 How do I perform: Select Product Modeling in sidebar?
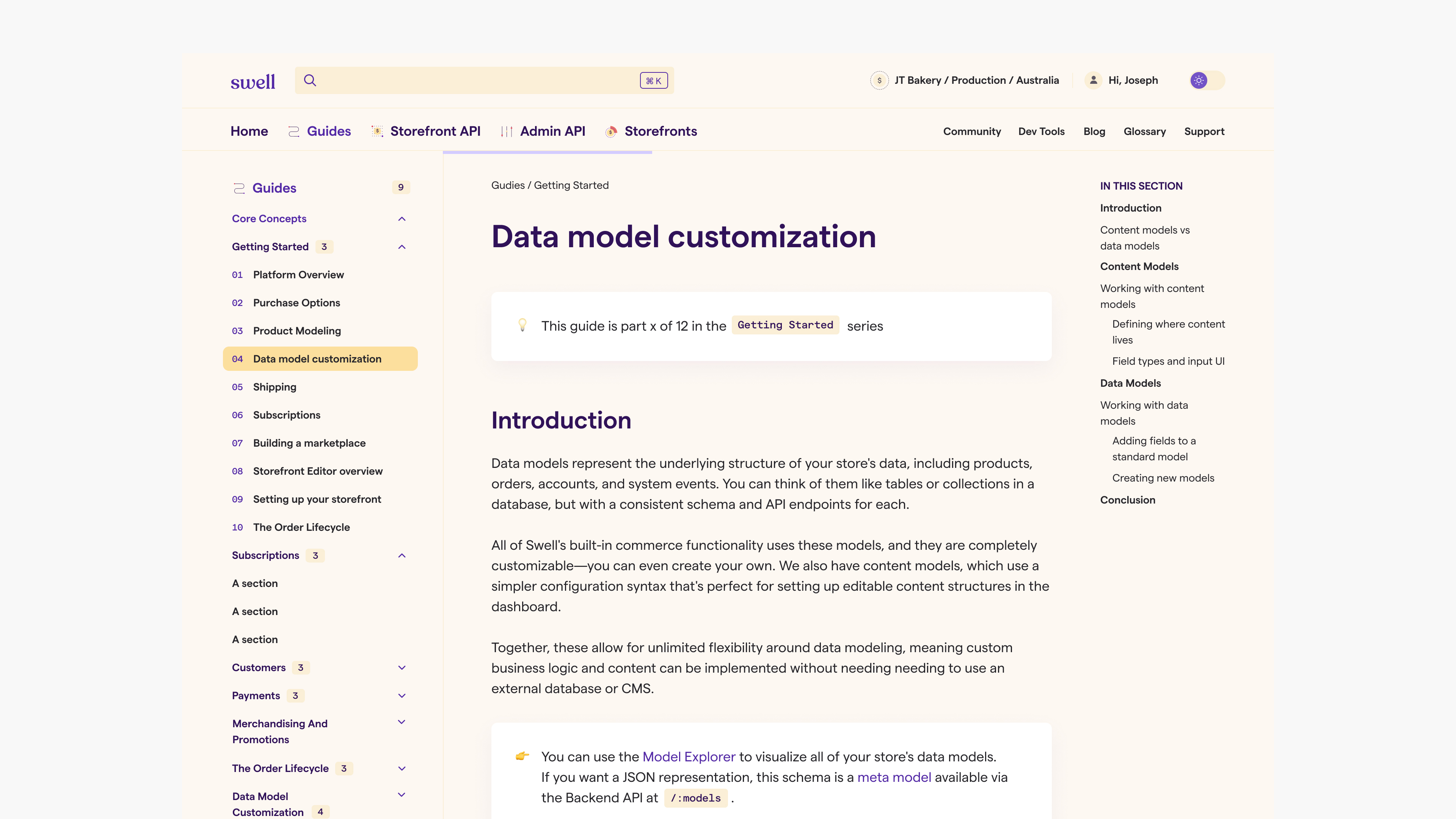297,331
